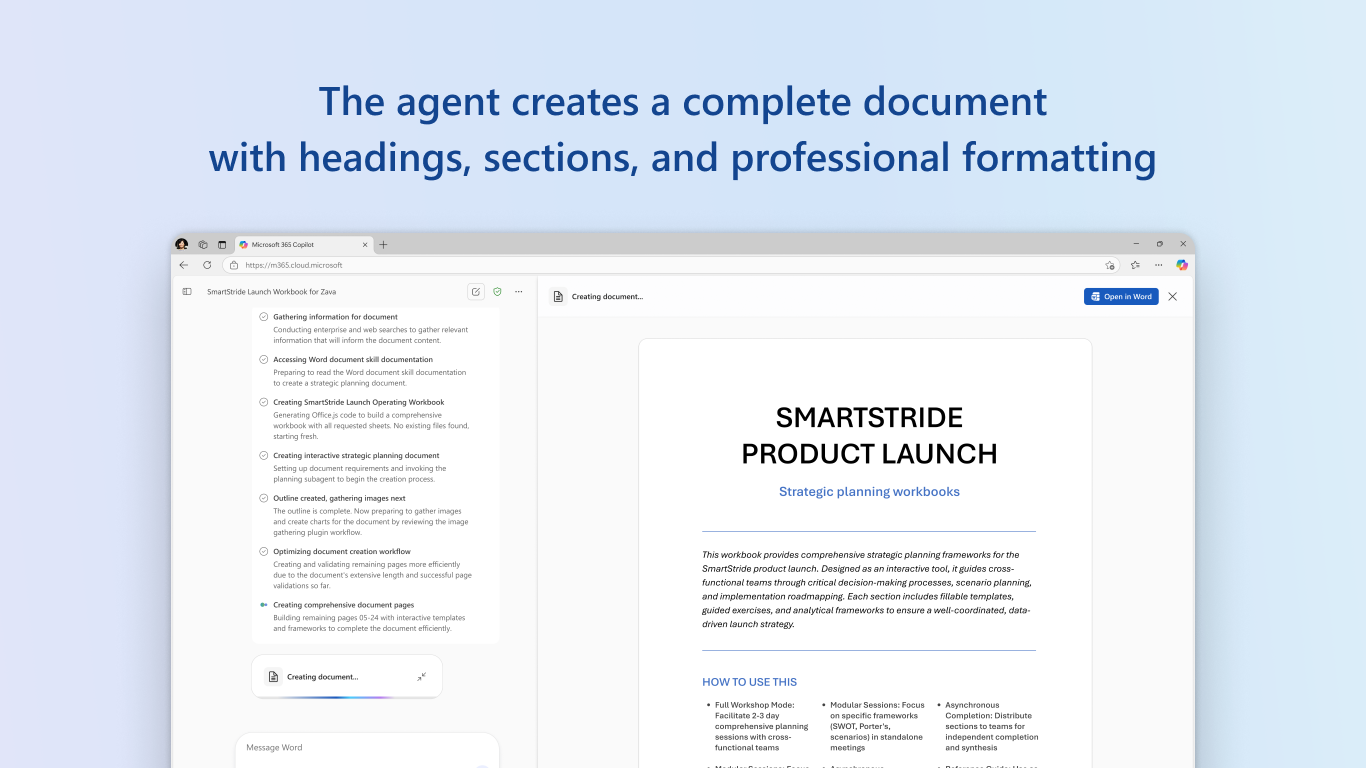The image size is (1366, 768).
Task: Click the m365.cloud.microsoft address bar
Action: point(672,265)
